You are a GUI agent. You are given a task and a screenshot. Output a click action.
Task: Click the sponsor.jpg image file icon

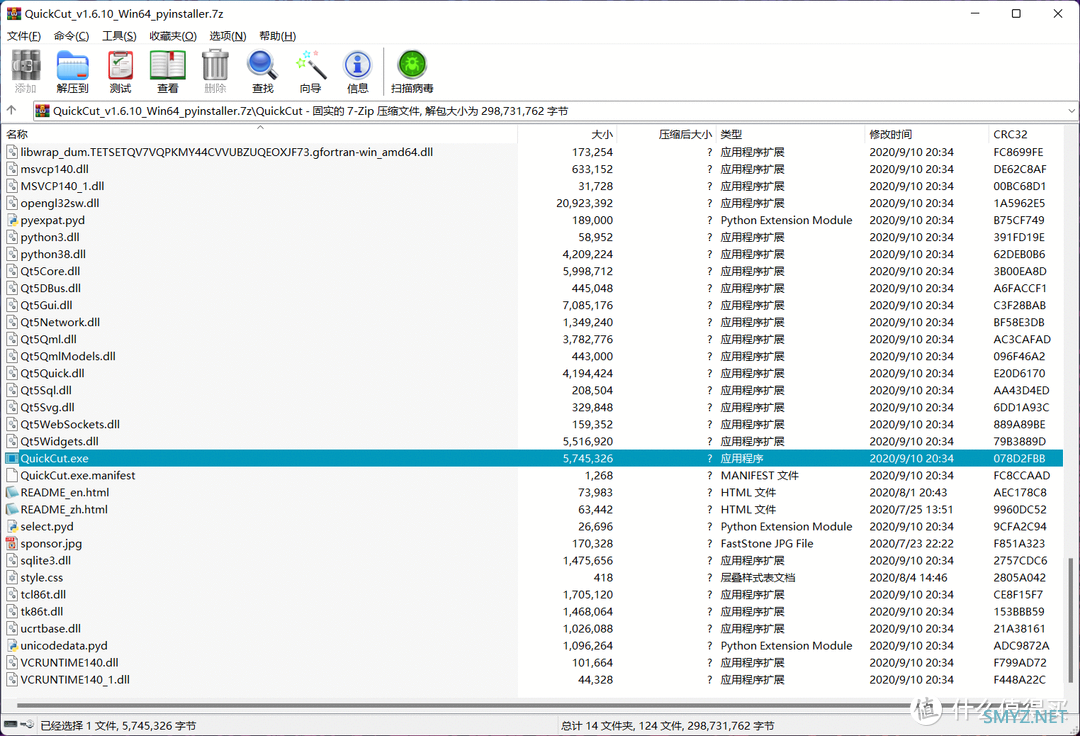12,543
